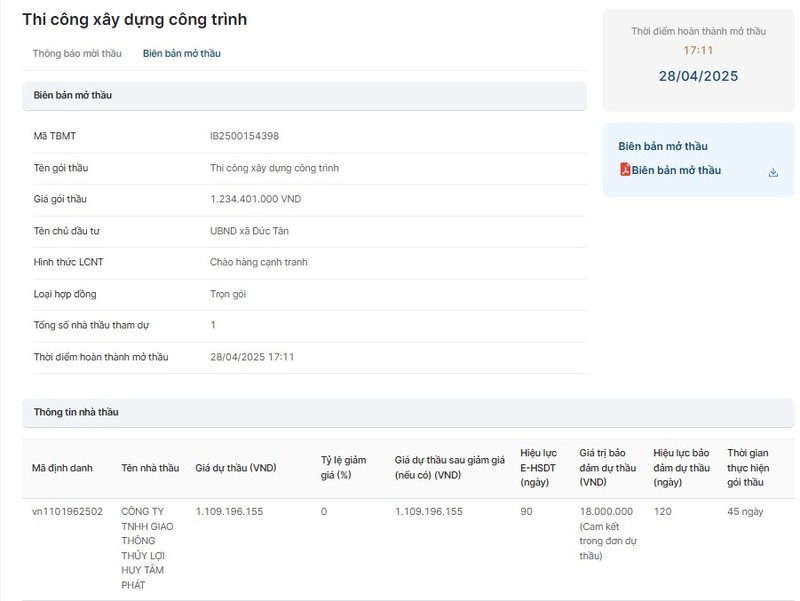800x601 pixels.
Task: Click the download icon for Biên bản mở thầu
Action: tap(773, 172)
